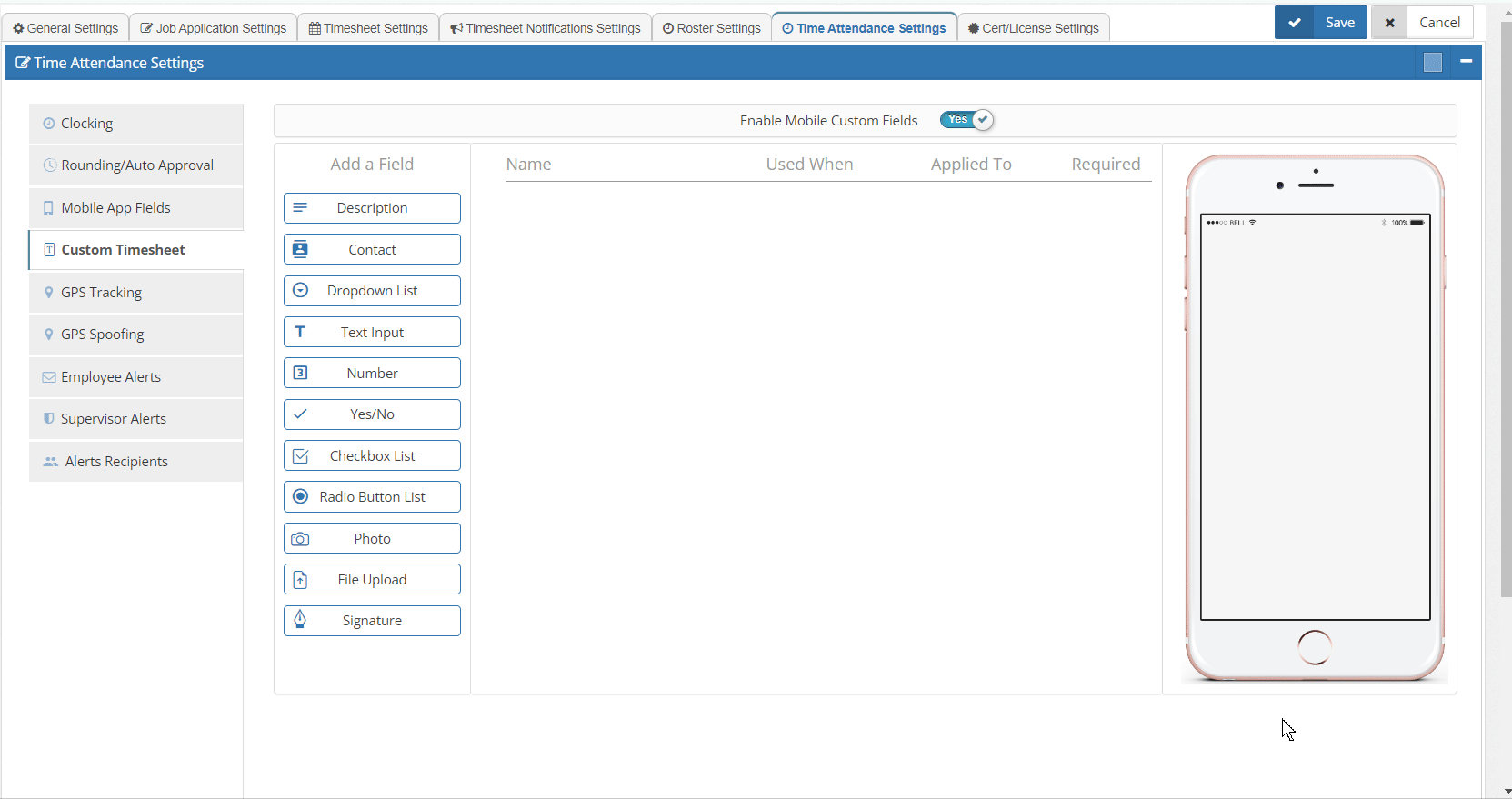Open the Roster Settings tab
1512x799 pixels.
712,28
